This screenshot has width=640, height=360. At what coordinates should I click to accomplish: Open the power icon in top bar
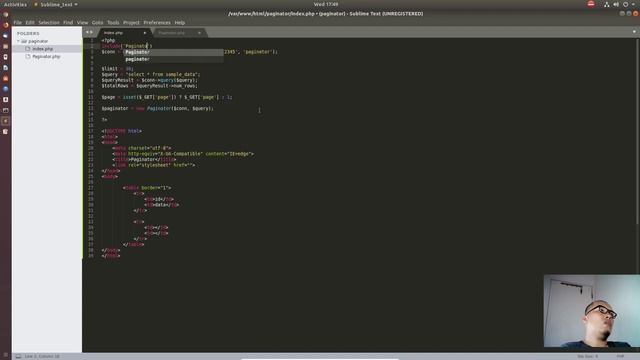(x=625, y=4)
